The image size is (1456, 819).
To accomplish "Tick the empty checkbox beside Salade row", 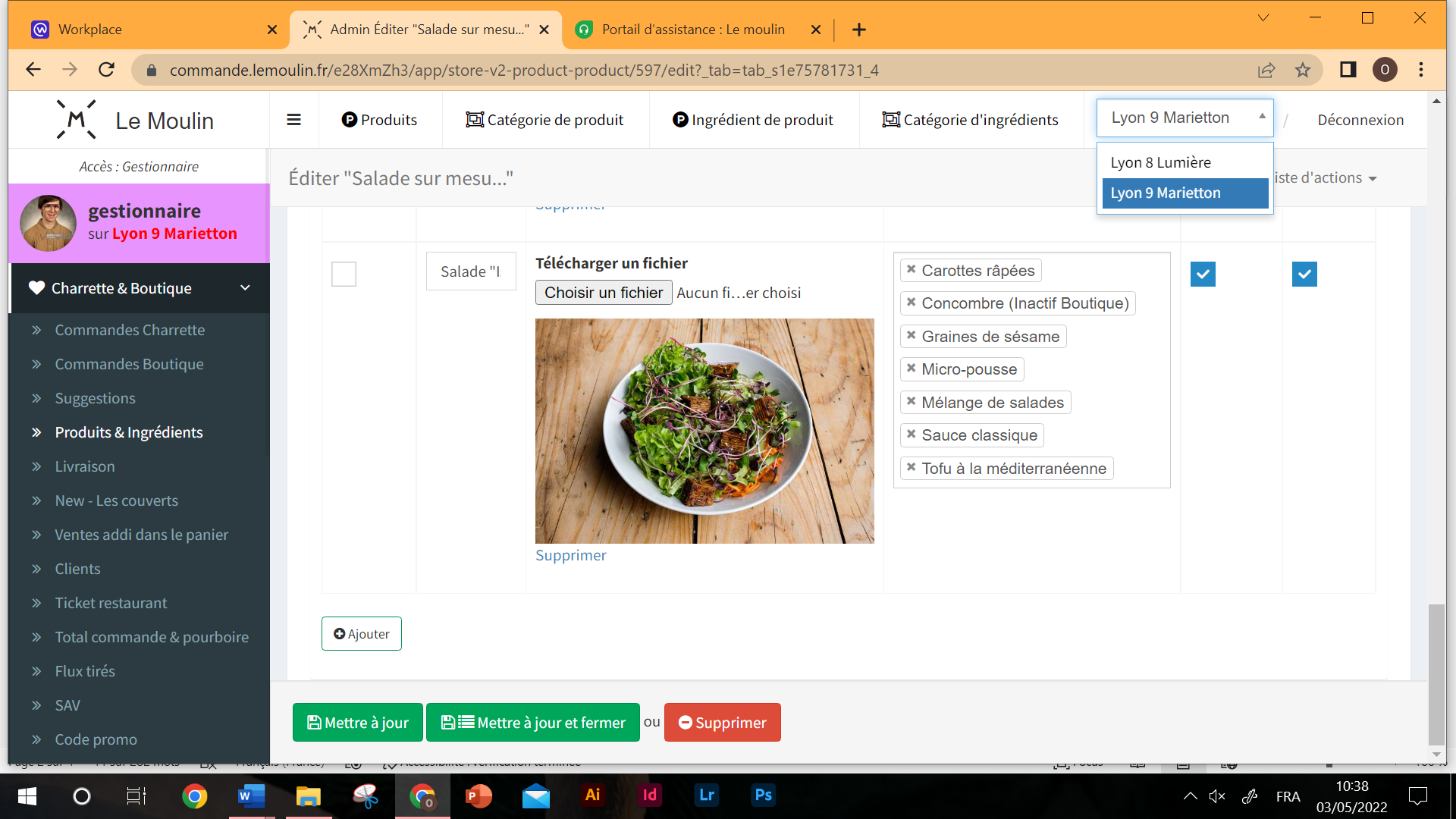I will point(344,274).
